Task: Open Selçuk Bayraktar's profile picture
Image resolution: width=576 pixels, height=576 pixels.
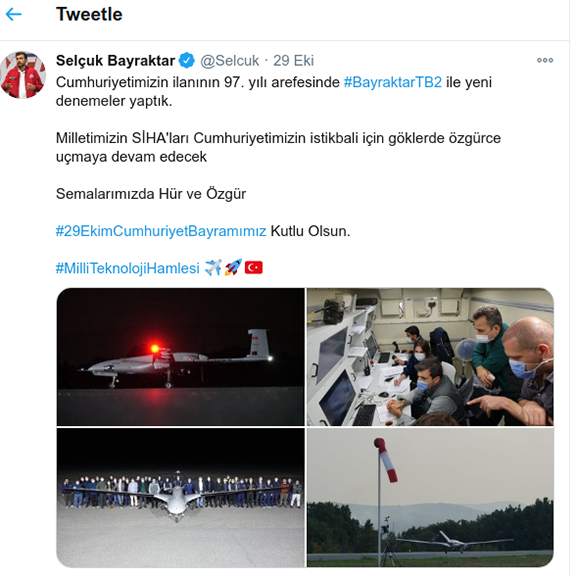Action: (23, 75)
